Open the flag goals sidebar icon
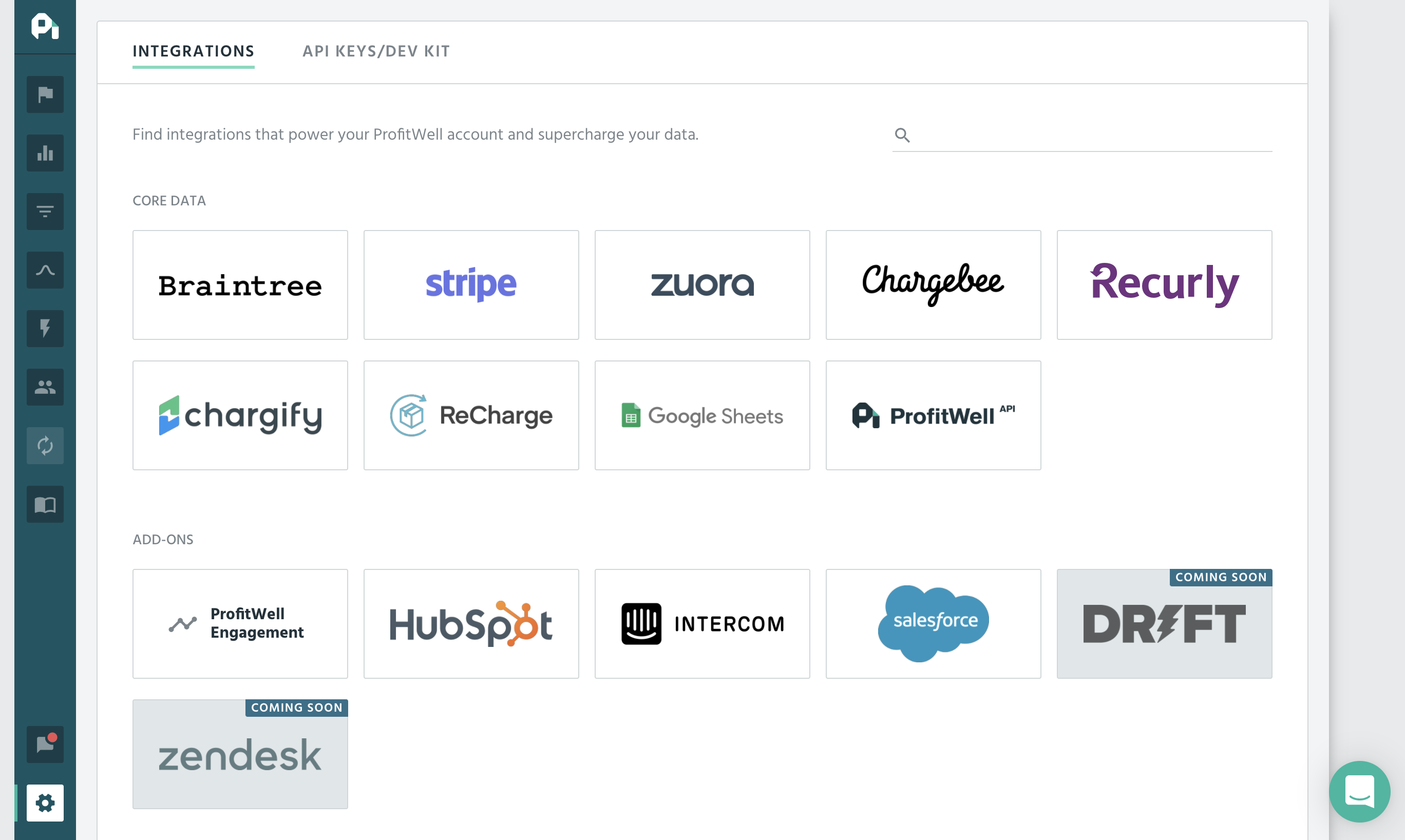The width and height of the screenshot is (1405, 840). 45,94
